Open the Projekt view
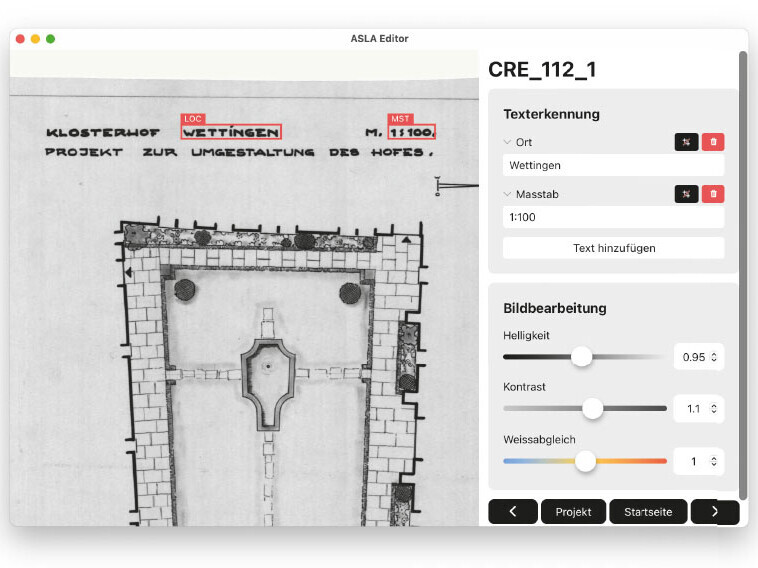 pyautogui.click(x=573, y=511)
